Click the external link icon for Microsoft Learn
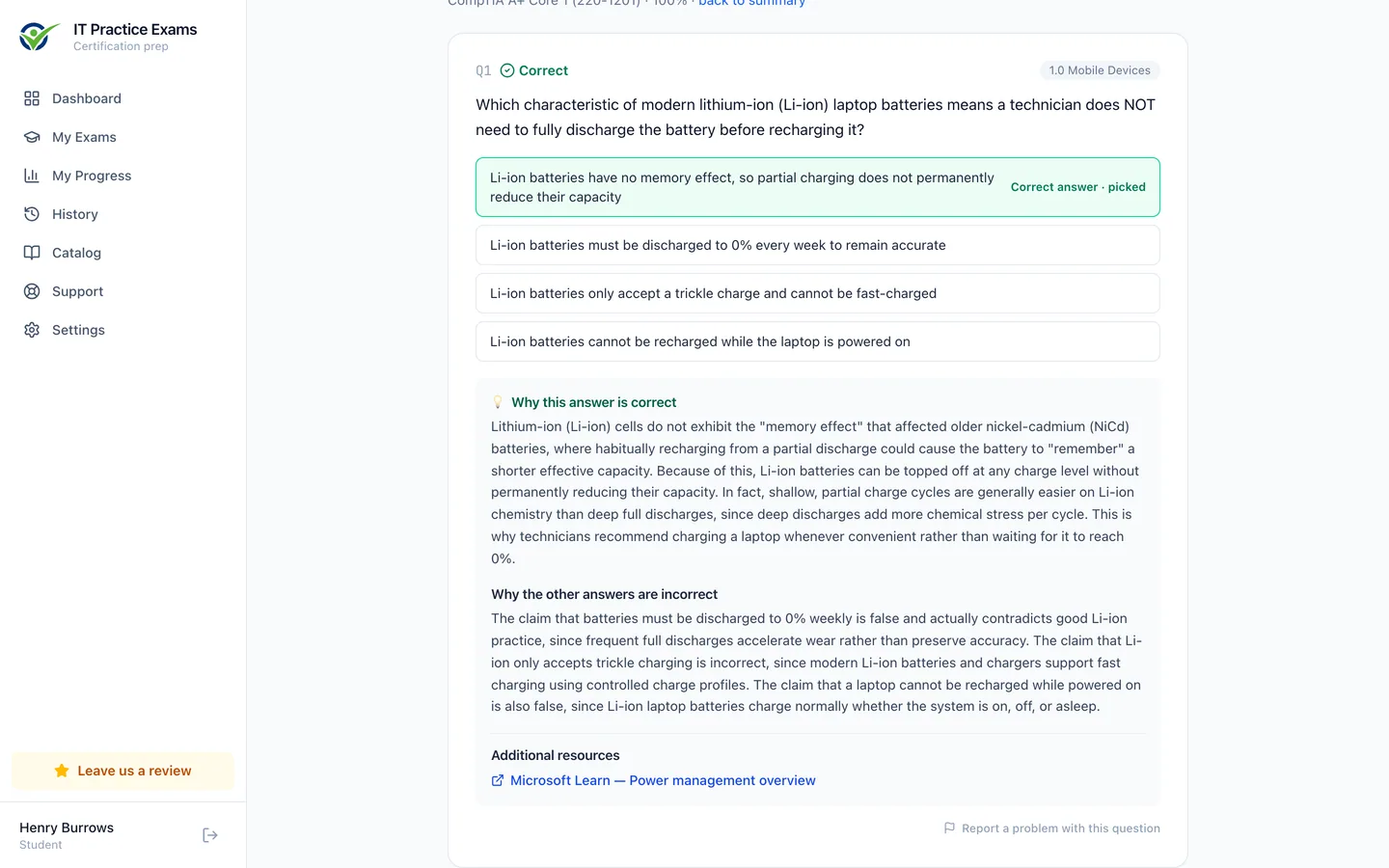The width and height of the screenshot is (1389, 868). (498, 780)
